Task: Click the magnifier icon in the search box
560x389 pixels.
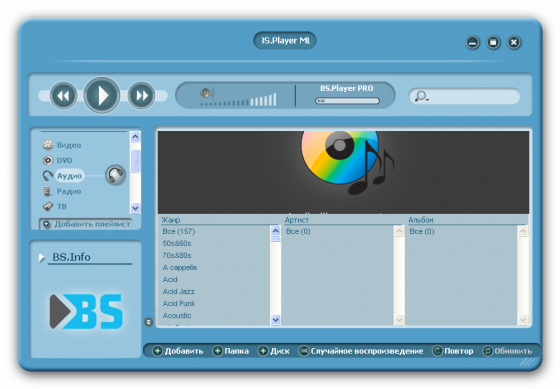Action: tap(420, 96)
